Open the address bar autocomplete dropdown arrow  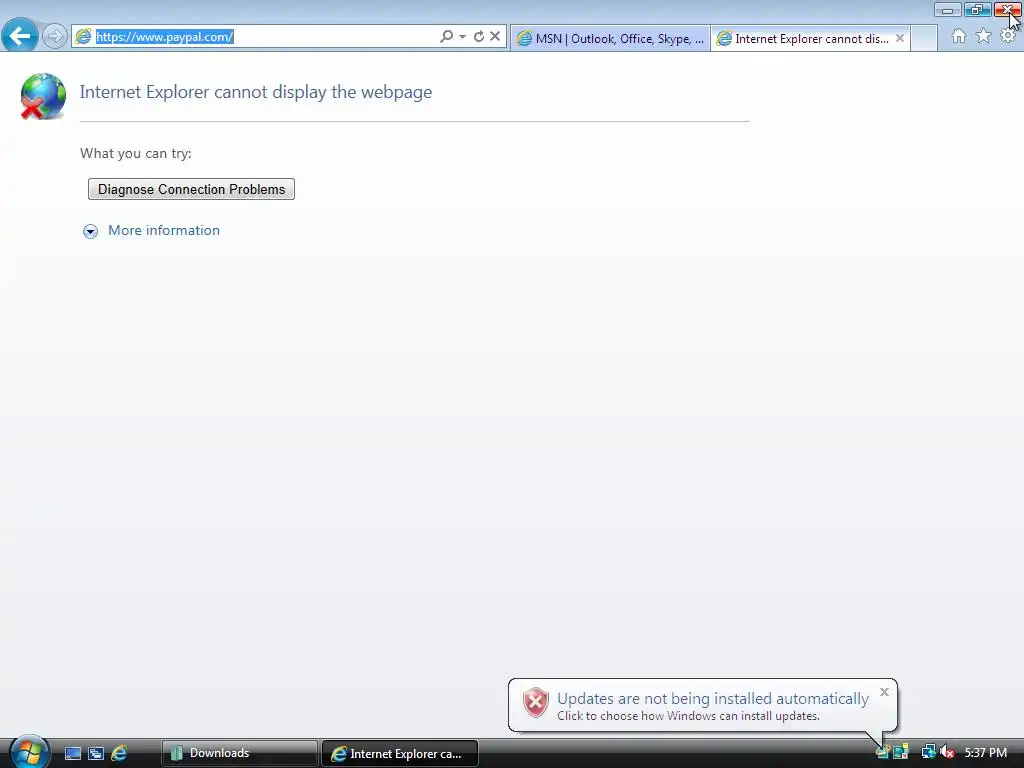coord(462,37)
